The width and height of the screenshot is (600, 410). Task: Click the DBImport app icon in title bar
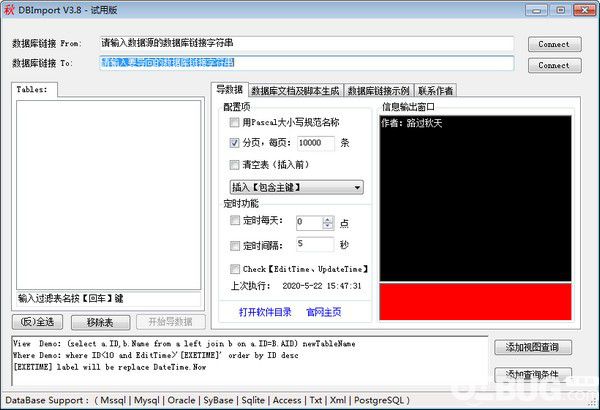[x=8, y=10]
